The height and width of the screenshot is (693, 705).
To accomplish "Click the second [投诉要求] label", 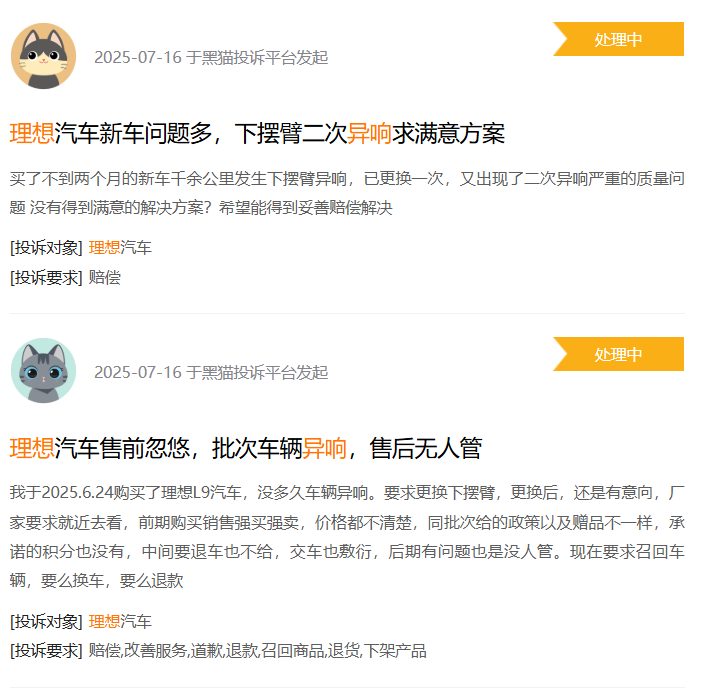I will pyautogui.click(x=46, y=651).
